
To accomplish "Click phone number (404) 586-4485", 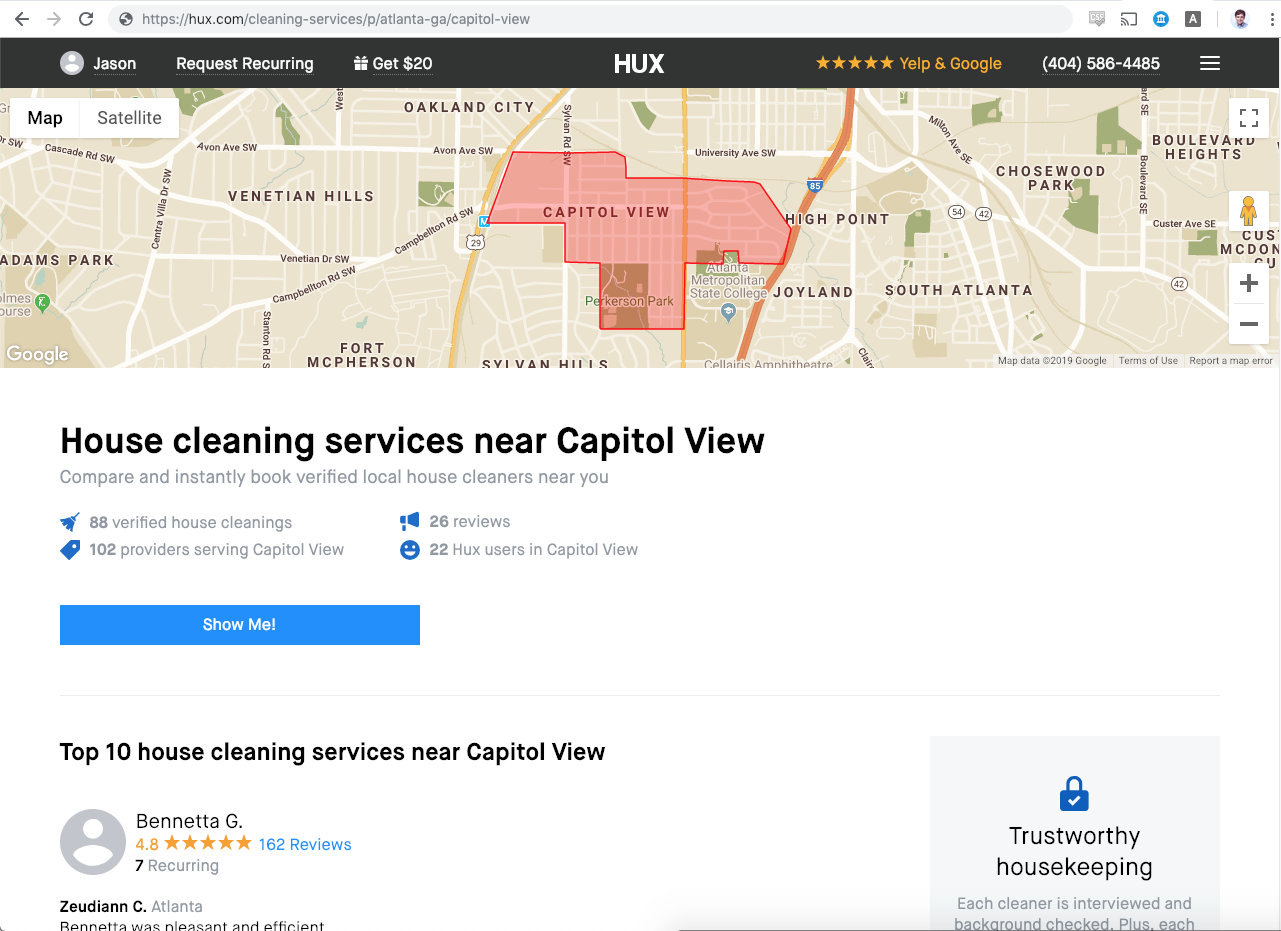I will (x=1101, y=64).
